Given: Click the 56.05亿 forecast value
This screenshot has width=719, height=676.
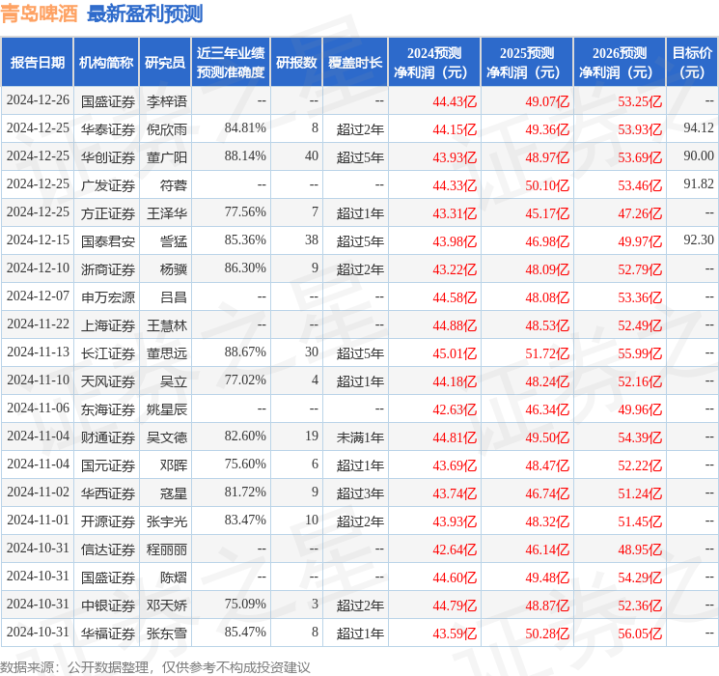Looking at the screenshot, I should pyautogui.click(x=640, y=633).
